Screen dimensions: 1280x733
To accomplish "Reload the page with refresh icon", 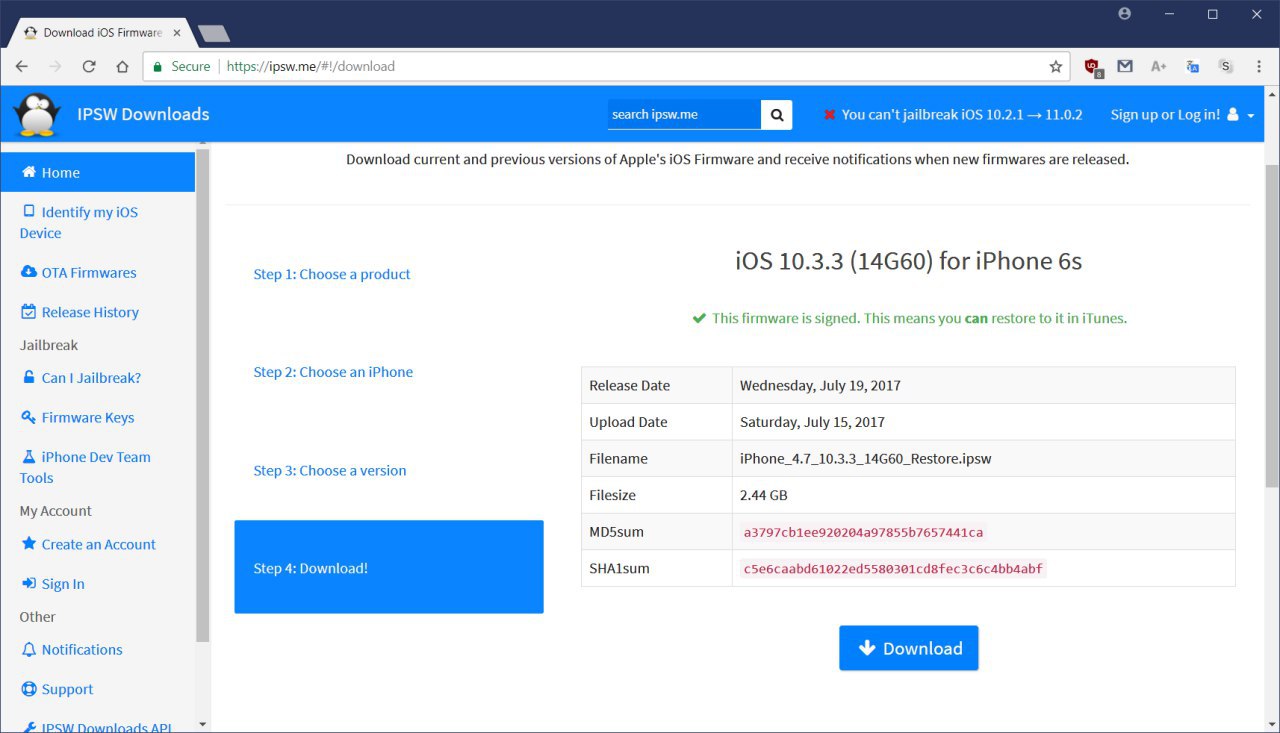I will [89, 66].
